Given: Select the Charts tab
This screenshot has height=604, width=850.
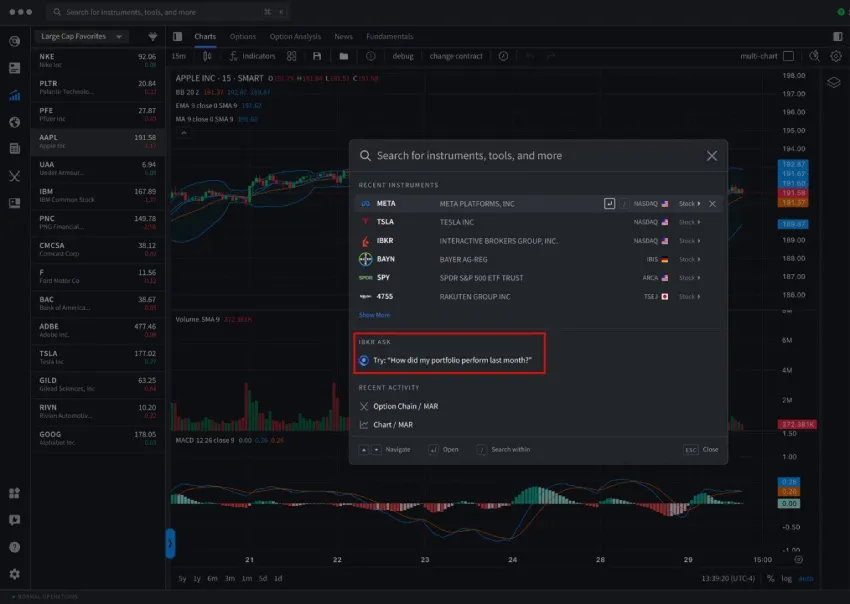Looking at the screenshot, I should 205,36.
